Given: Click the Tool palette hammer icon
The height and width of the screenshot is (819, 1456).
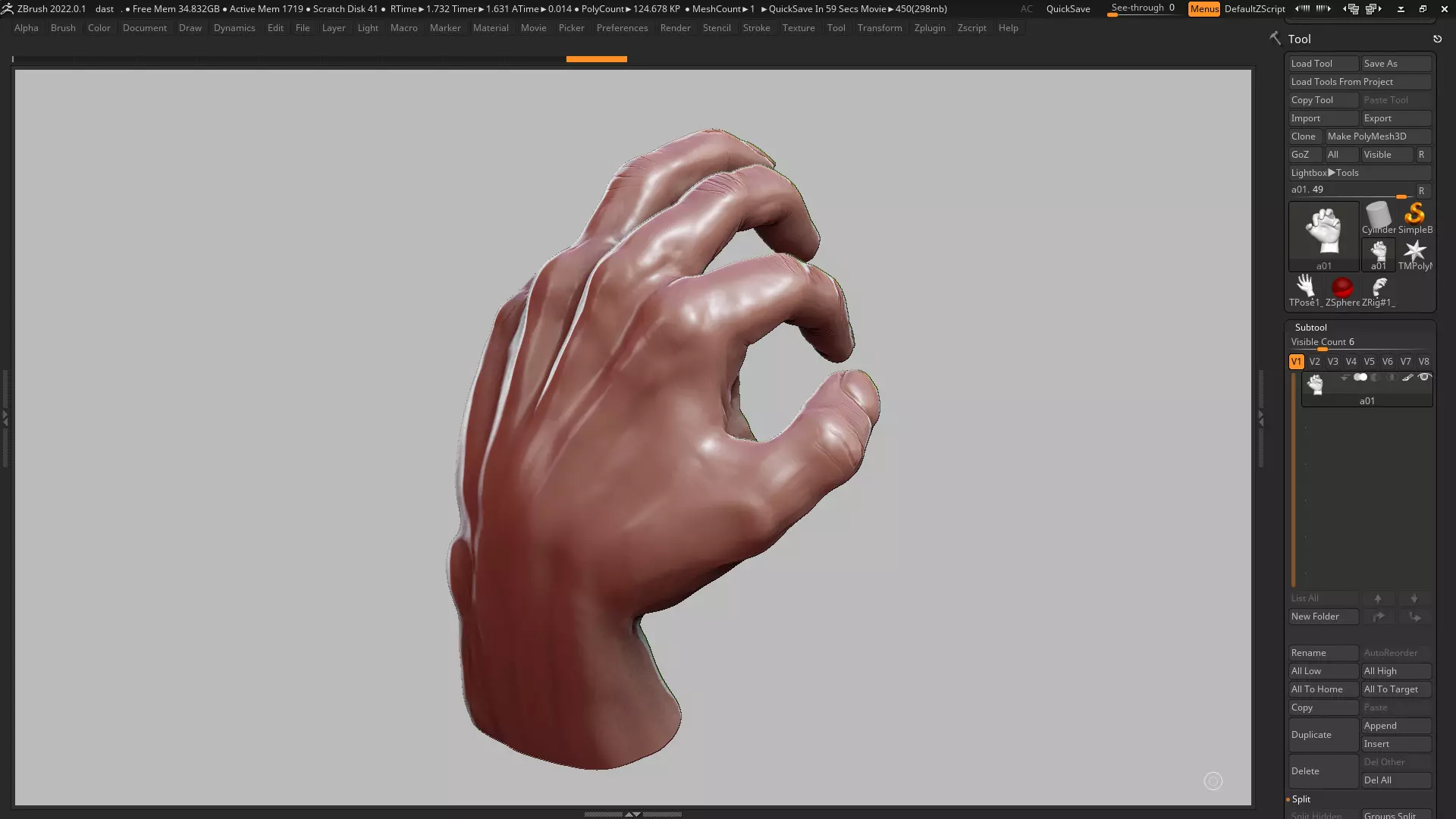Looking at the screenshot, I should (1276, 38).
